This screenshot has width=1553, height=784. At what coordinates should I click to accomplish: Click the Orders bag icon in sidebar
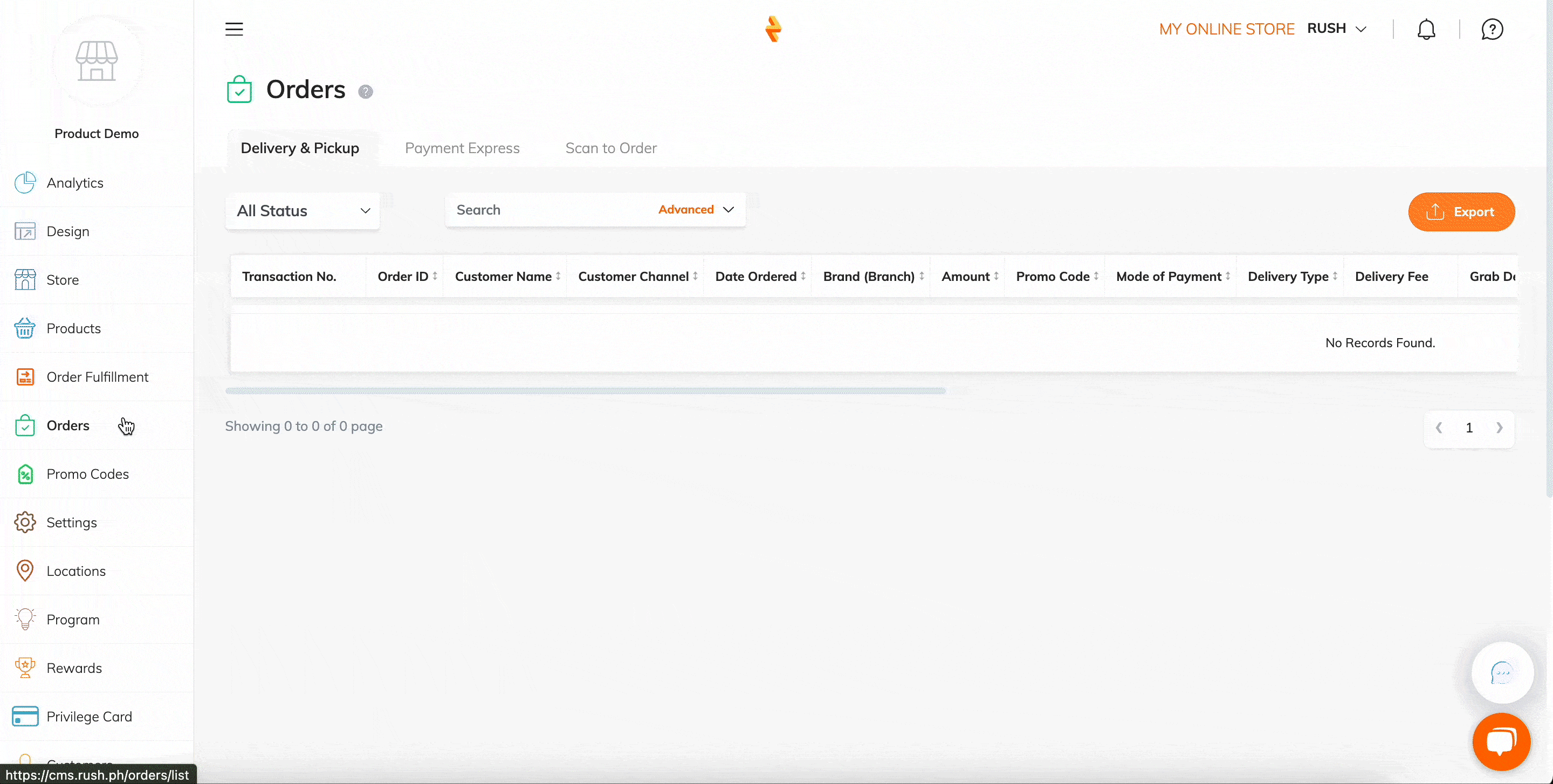tap(25, 425)
